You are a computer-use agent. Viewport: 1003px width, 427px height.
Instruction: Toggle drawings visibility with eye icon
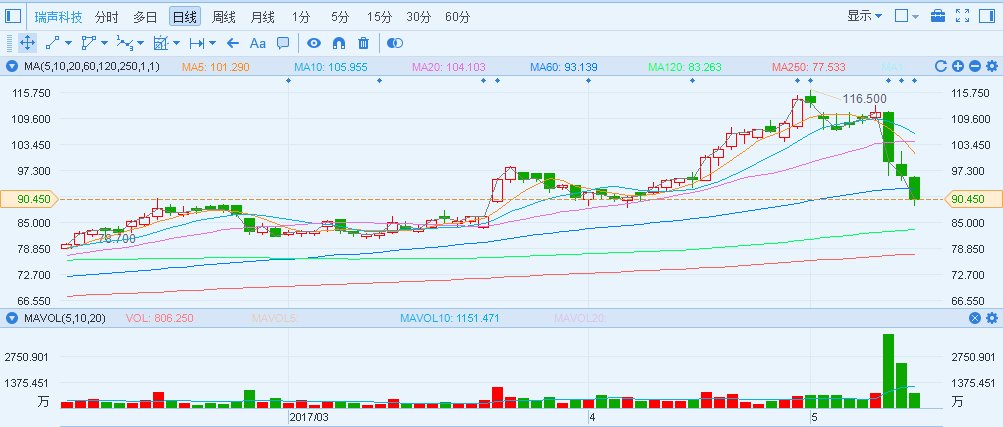point(313,43)
